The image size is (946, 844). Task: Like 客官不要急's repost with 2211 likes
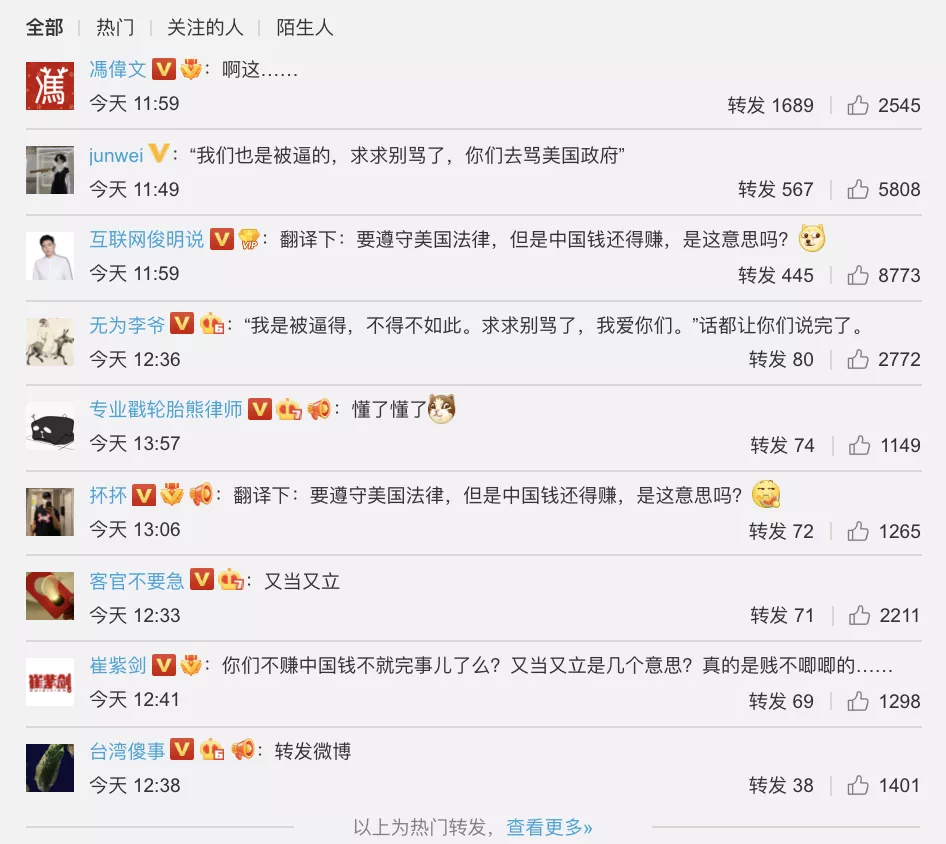[859, 615]
